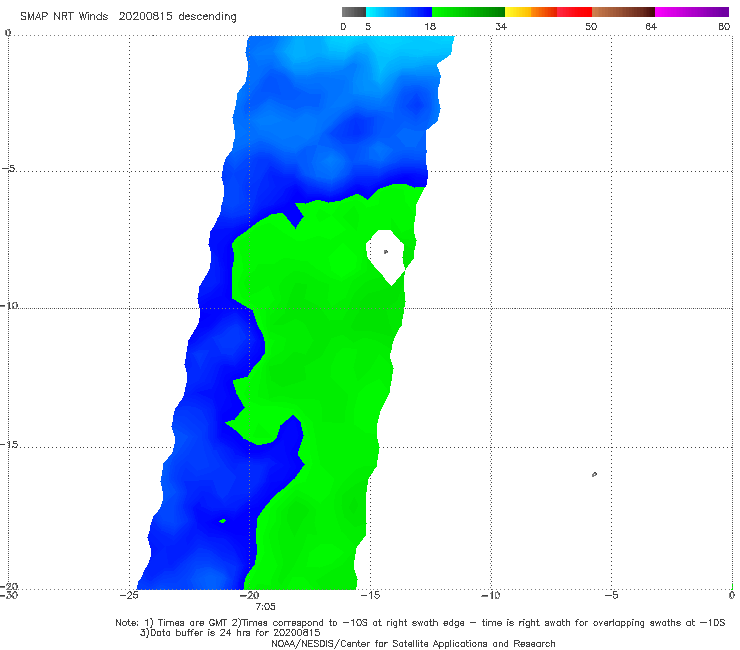Click the magenta-purple segment of the color bar
Viewport: 740px width, 650px height.
692,12
